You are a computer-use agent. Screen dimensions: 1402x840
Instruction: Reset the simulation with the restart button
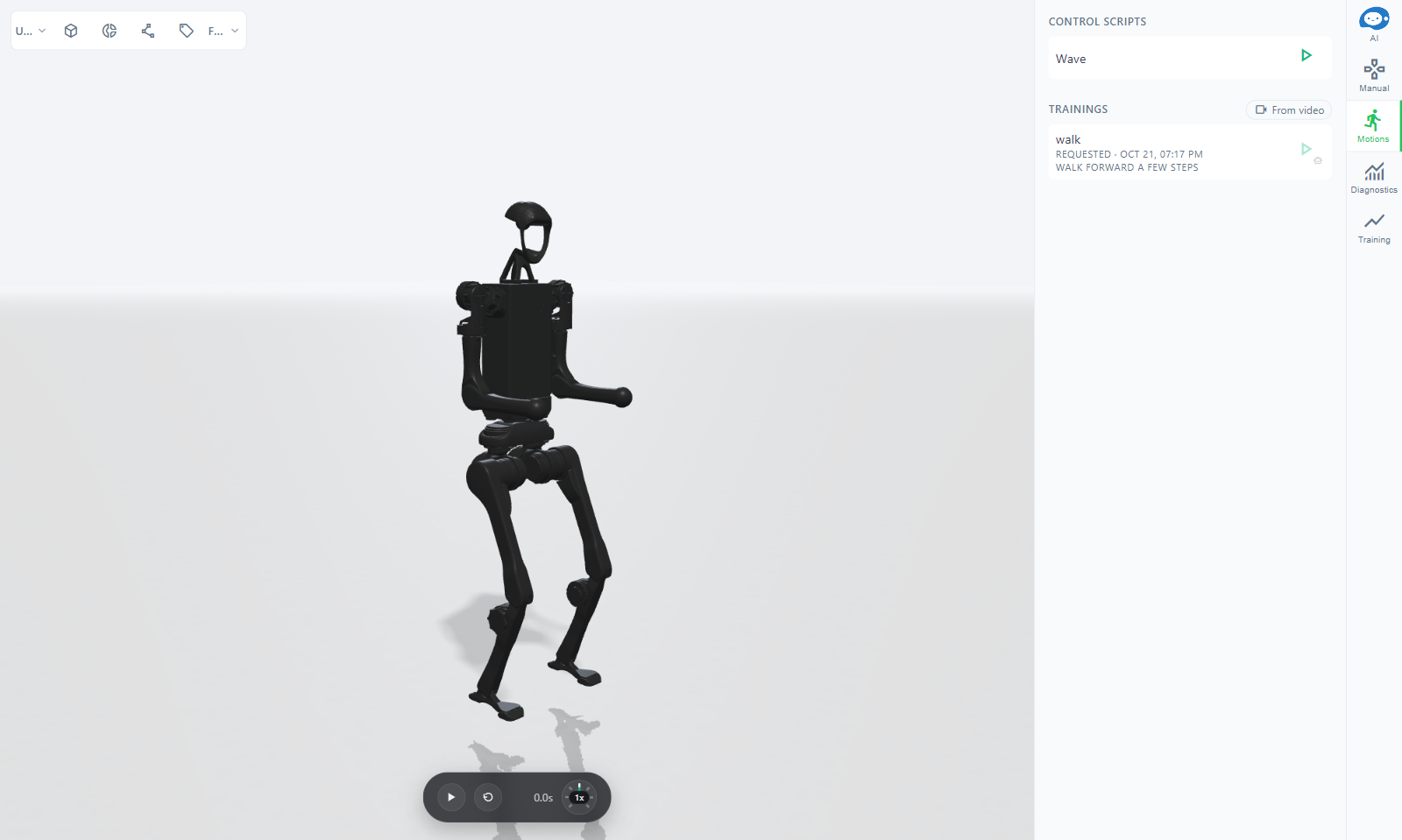click(x=488, y=797)
